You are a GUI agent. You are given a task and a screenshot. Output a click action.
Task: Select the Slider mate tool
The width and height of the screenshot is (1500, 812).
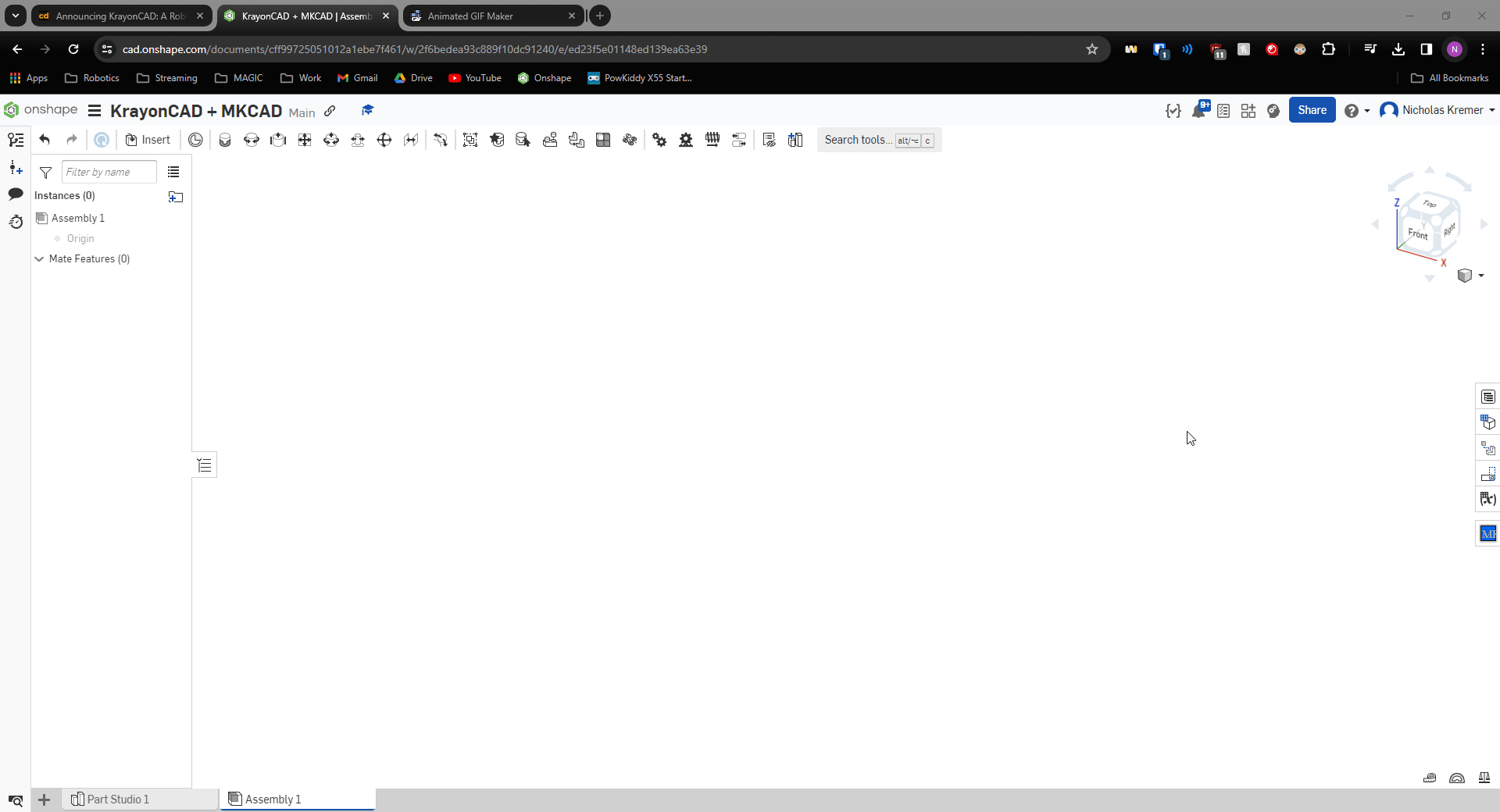click(x=278, y=140)
